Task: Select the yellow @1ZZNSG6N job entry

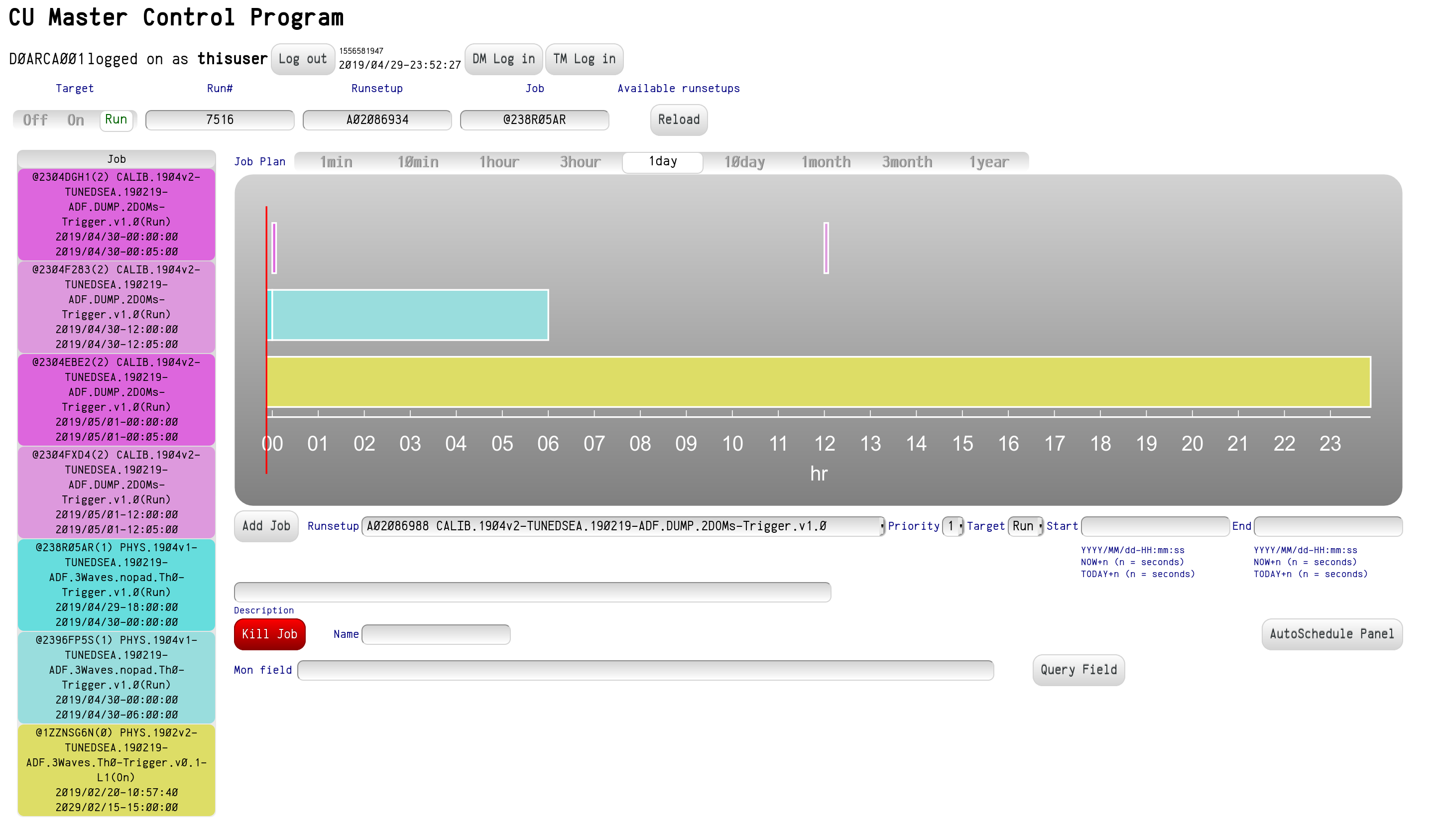Action: [117, 770]
